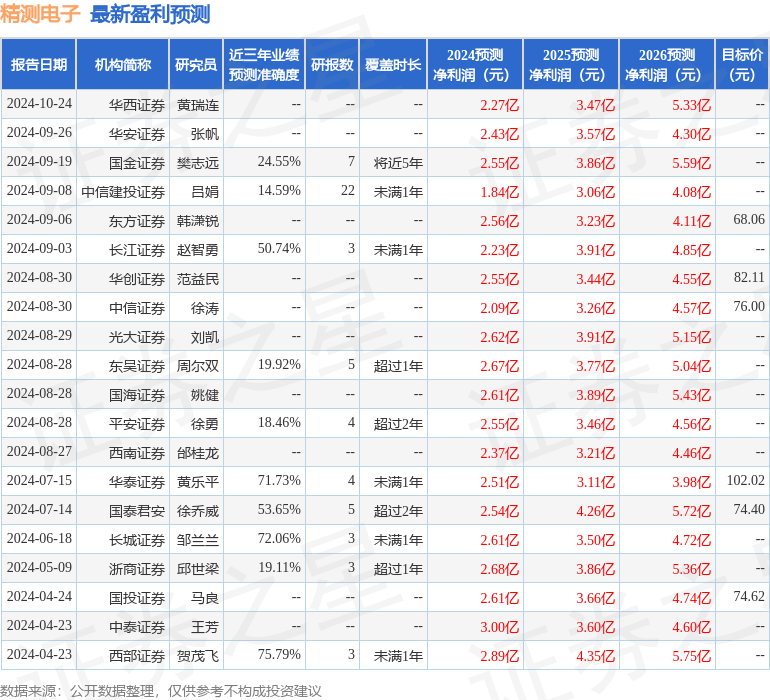The width and height of the screenshot is (770, 700).
Task: Click 西部证券's 2025 profit 4.35亿
Action: pos(595,656)
